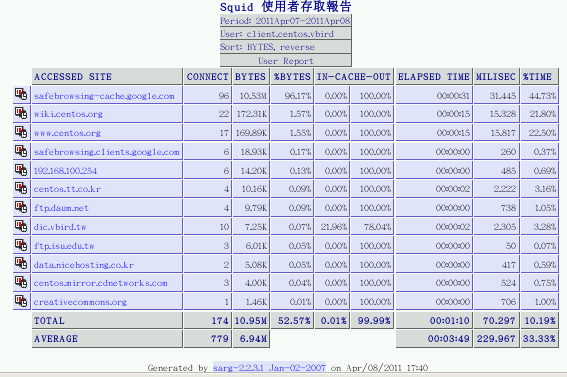This screenshot has height=377, width=567.
Task: Select the 31.445 milisec cell
Action: [496, 96]
